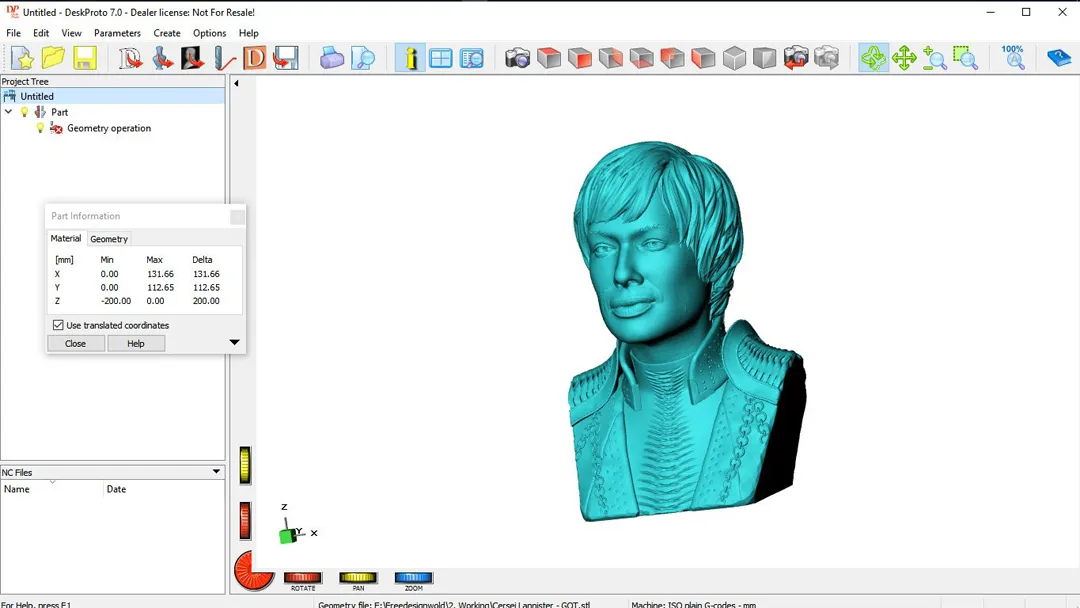Click Close in the Part Information dialog
Image resolution: width=1080 pixels, height=608 pixels.
tap(76, 344)
